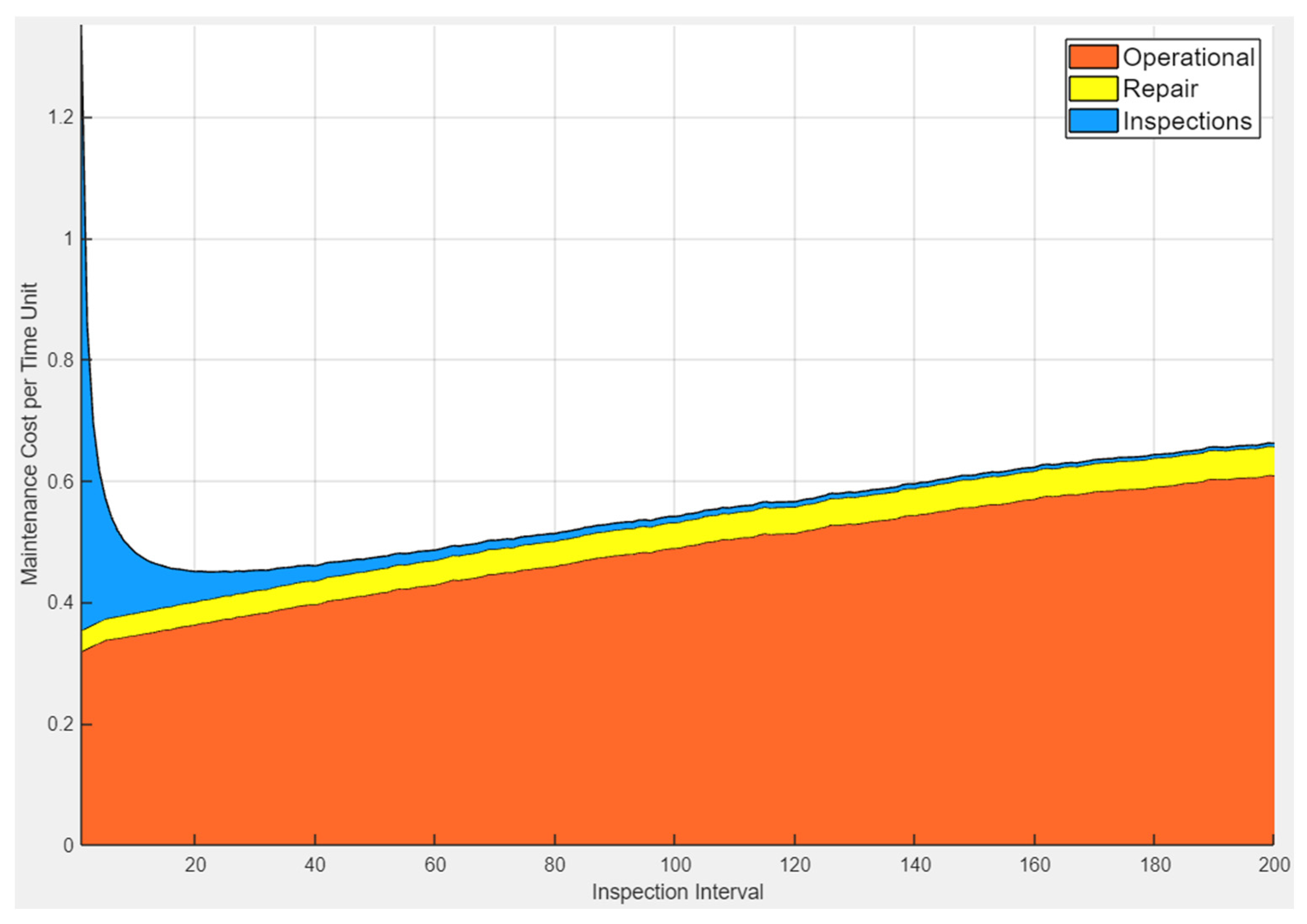Image resolution: width=1307 pixels, height=924 pixels.
Task: Click the yellow Repair legend swatch
Action: click(x=1092, y=89)
